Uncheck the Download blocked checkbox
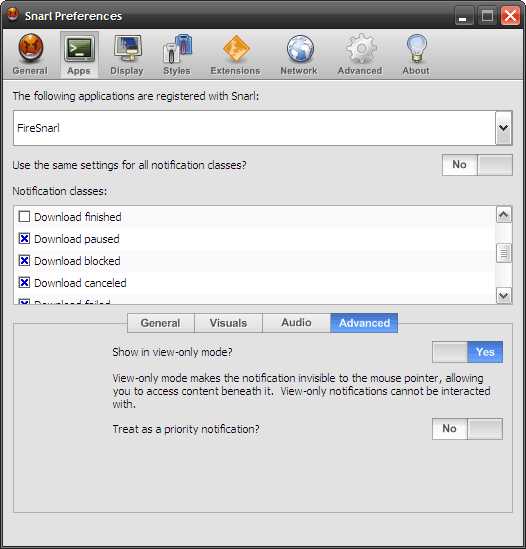This screenshot has width=526, height=549. tap(24, 261)
